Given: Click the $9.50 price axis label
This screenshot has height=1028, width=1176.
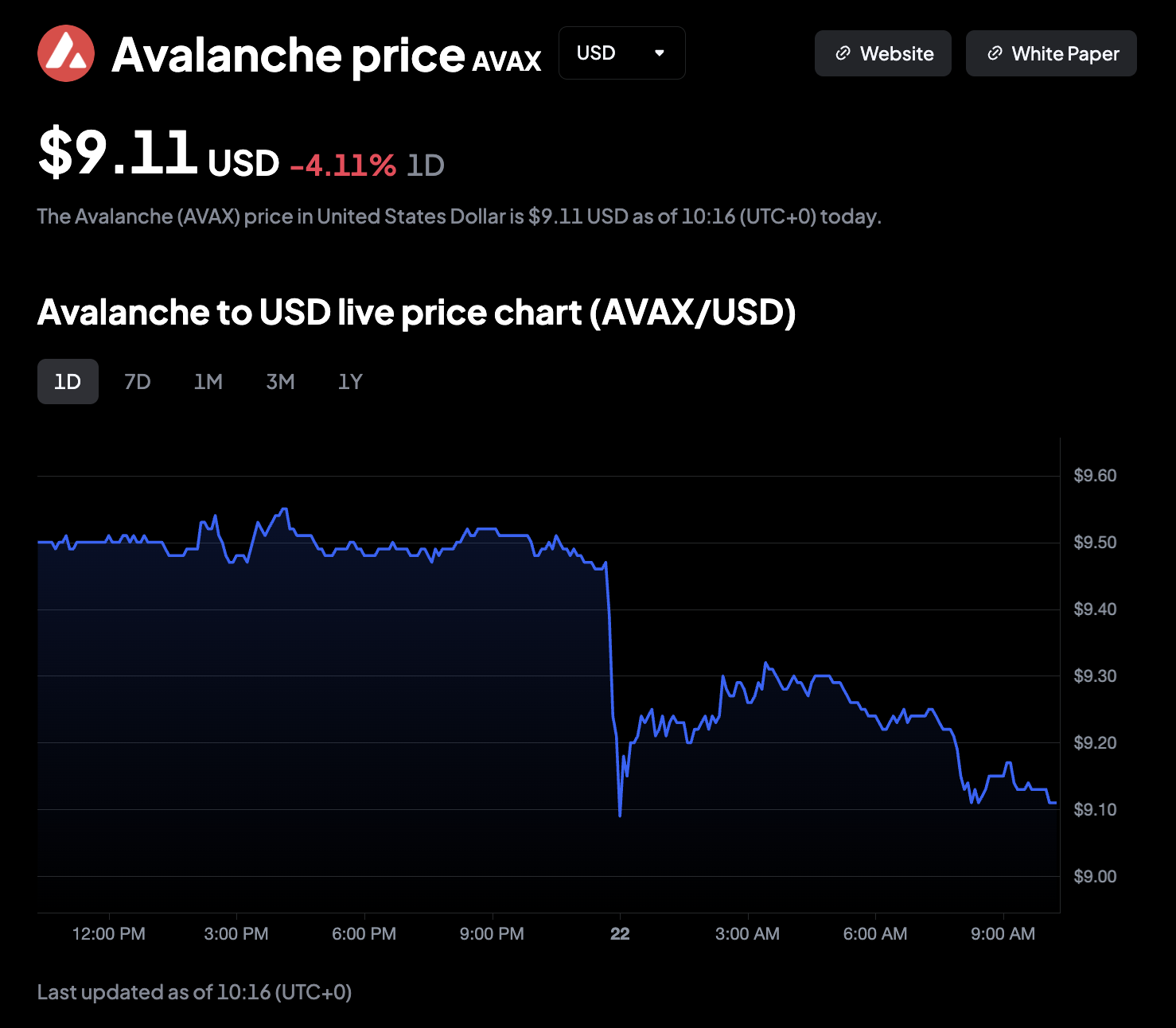Looking at the screenshot, I should 1095,543.
